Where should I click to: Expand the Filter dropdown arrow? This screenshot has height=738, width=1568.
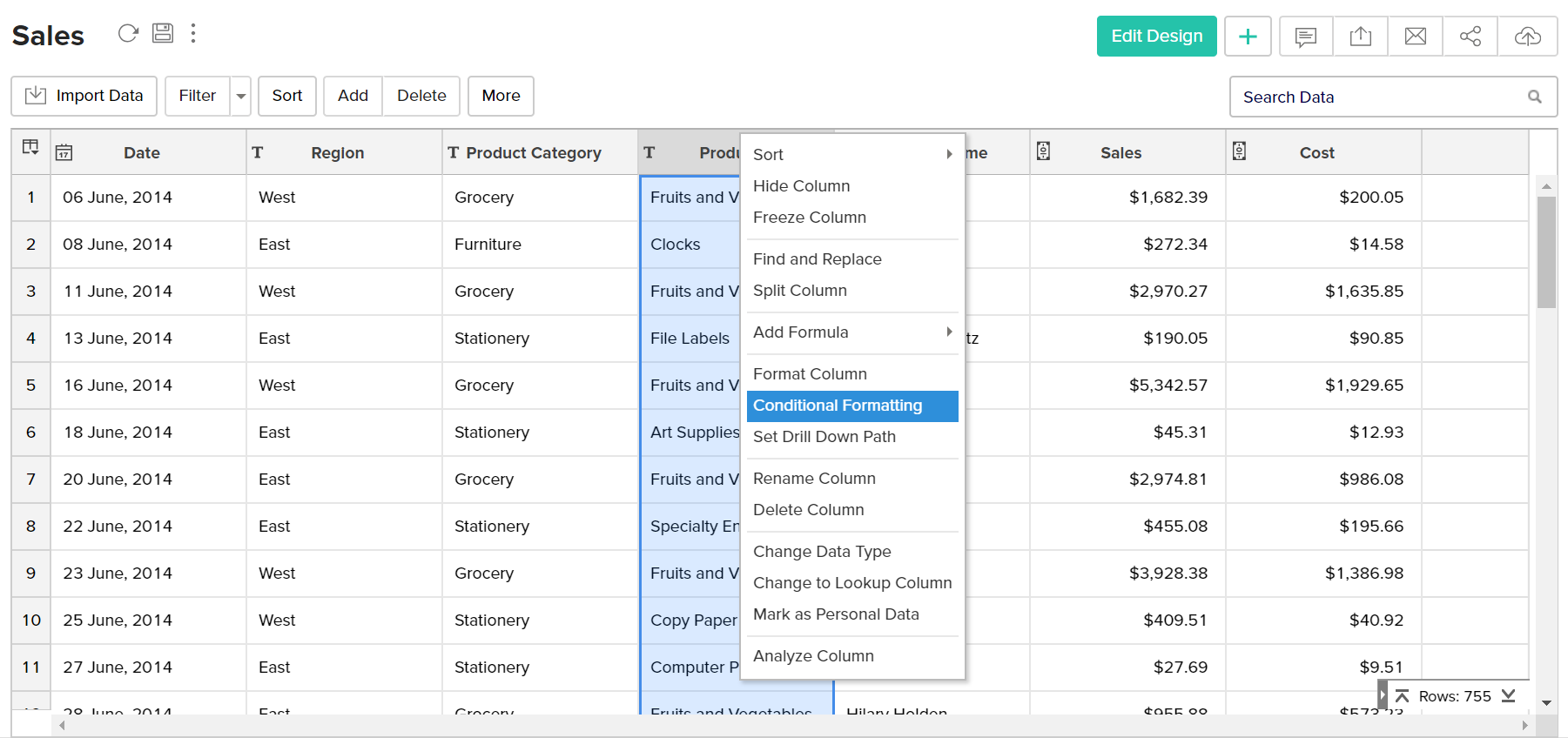241,97
